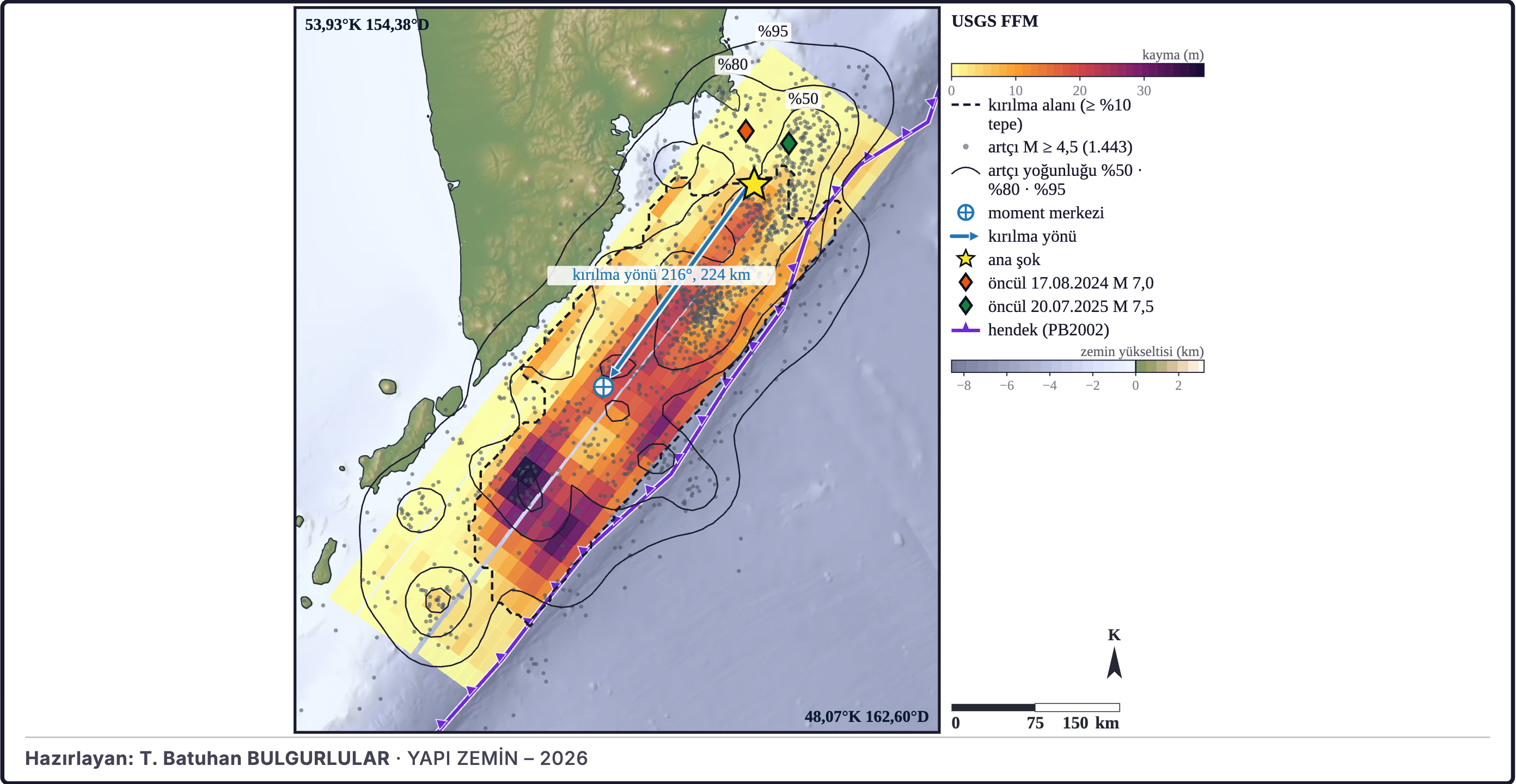Click the kayma (m) slip color bar
This screenshot has height=784, width=1516.
click(x=1078, y=70)
